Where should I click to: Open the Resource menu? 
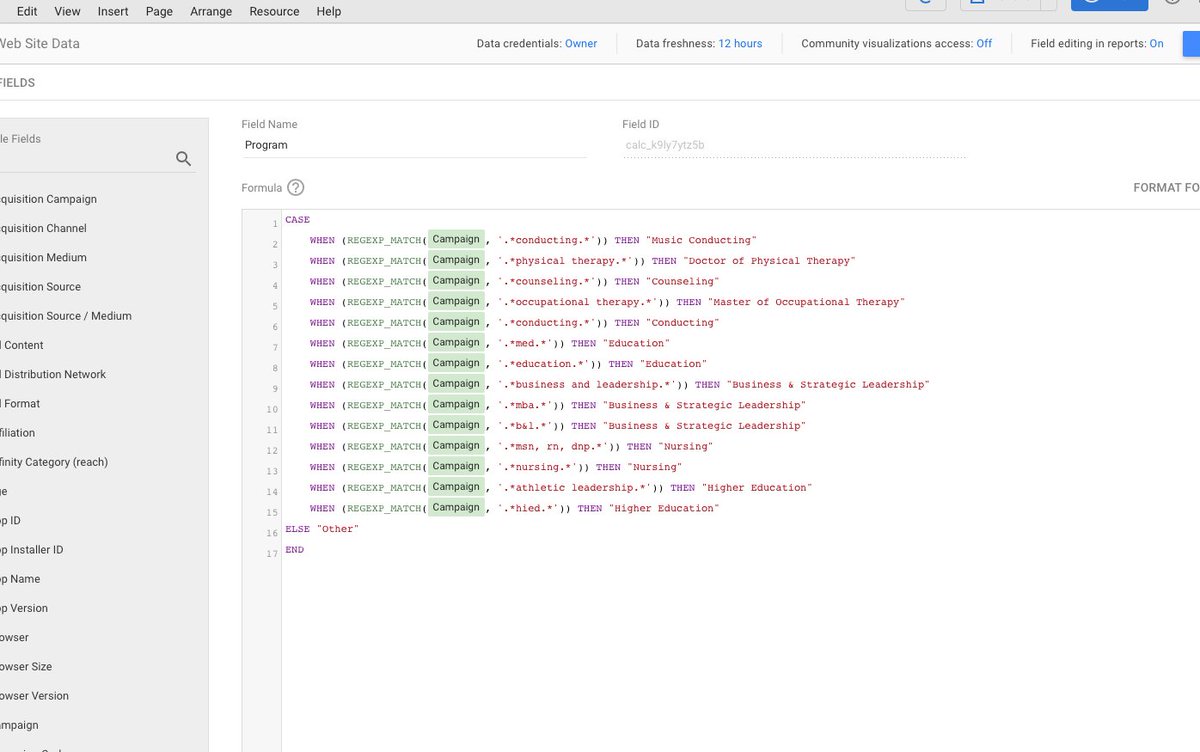[274, 11]
